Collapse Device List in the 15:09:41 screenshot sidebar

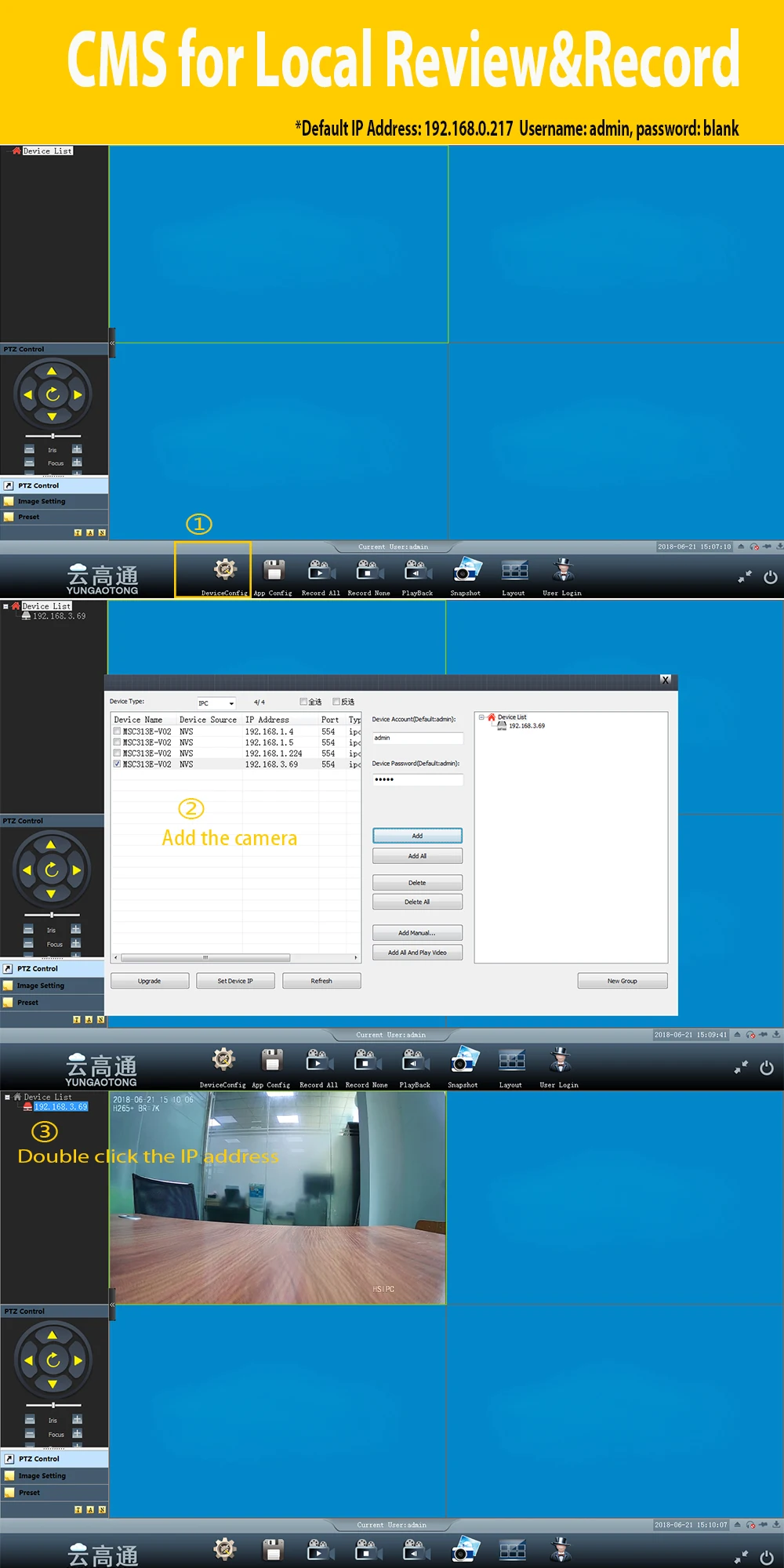tap(5, 606)
